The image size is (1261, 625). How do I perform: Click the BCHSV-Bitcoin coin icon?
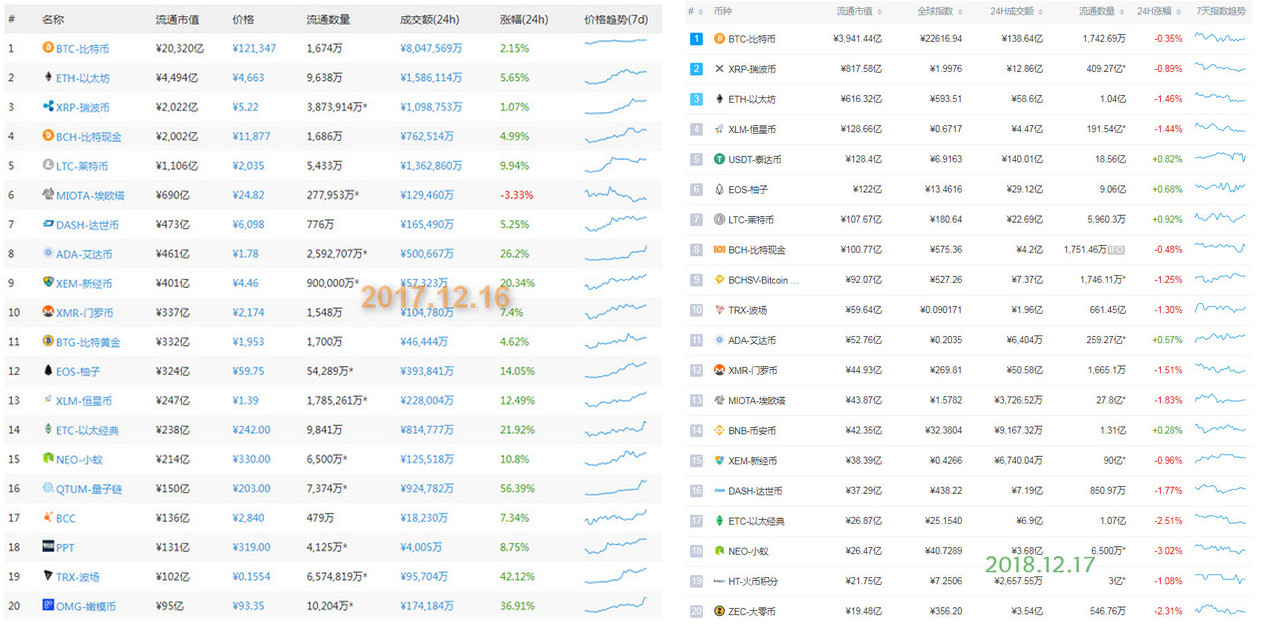click(720, 280)
